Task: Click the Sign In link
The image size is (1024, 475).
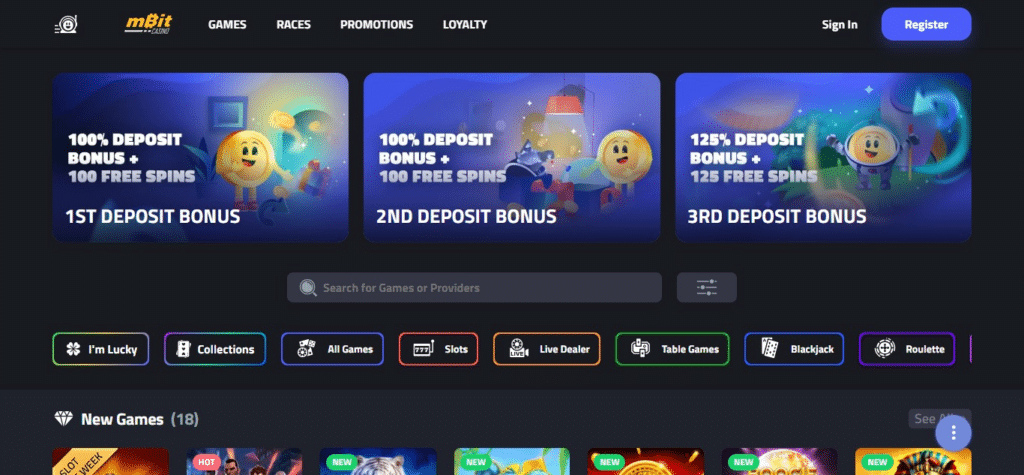Action: (840, 24)
